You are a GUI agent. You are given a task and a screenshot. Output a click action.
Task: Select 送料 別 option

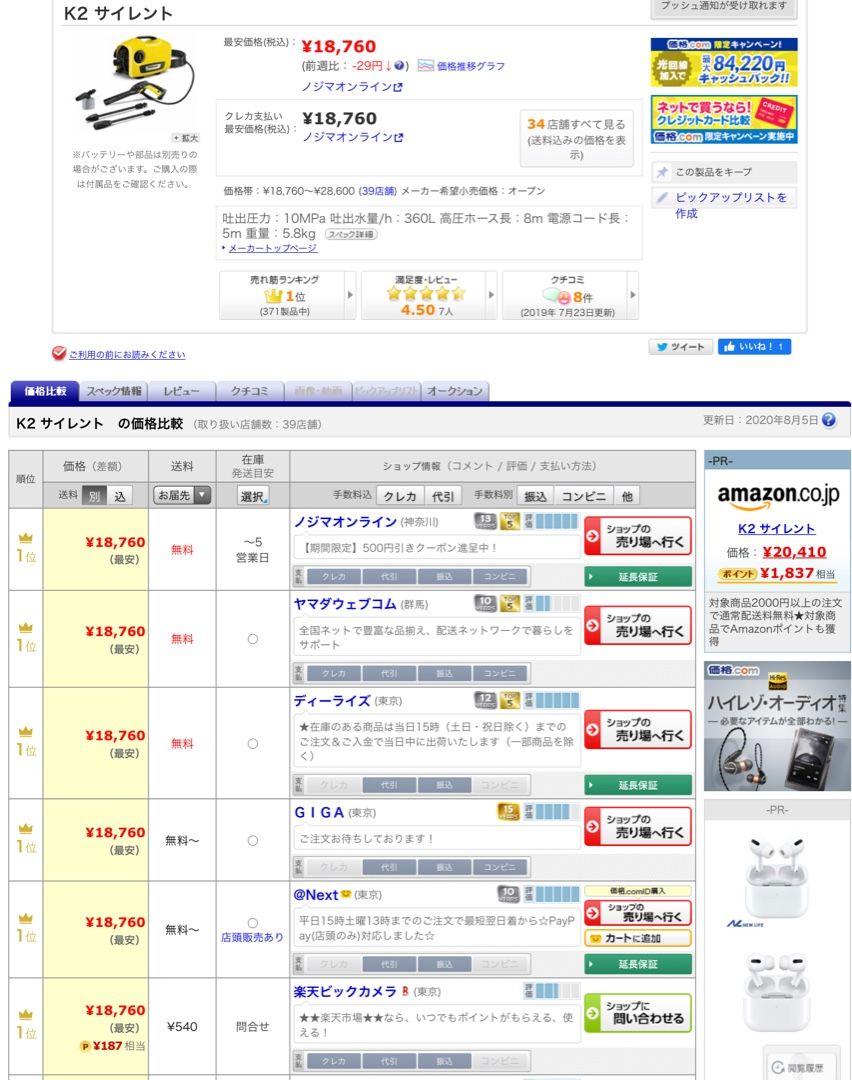click(94, 495)
